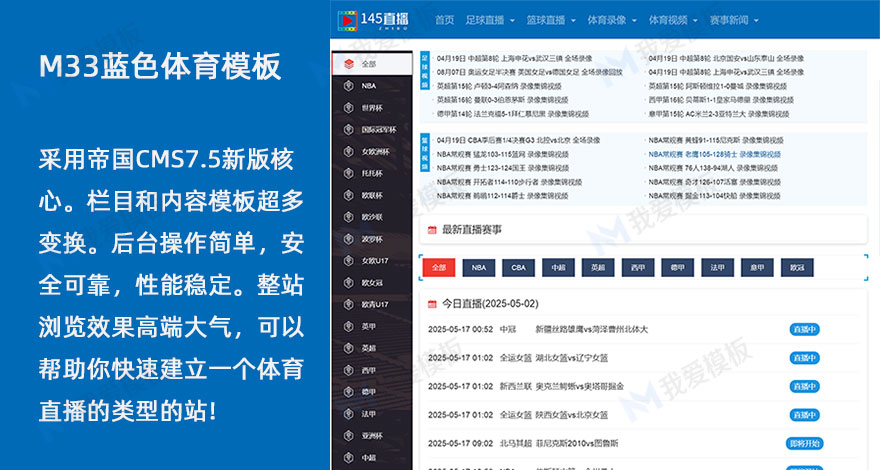
Task: Expand the 体育录像 dropdown arrow
Action: pyautogui.click(x=634, y=21)
